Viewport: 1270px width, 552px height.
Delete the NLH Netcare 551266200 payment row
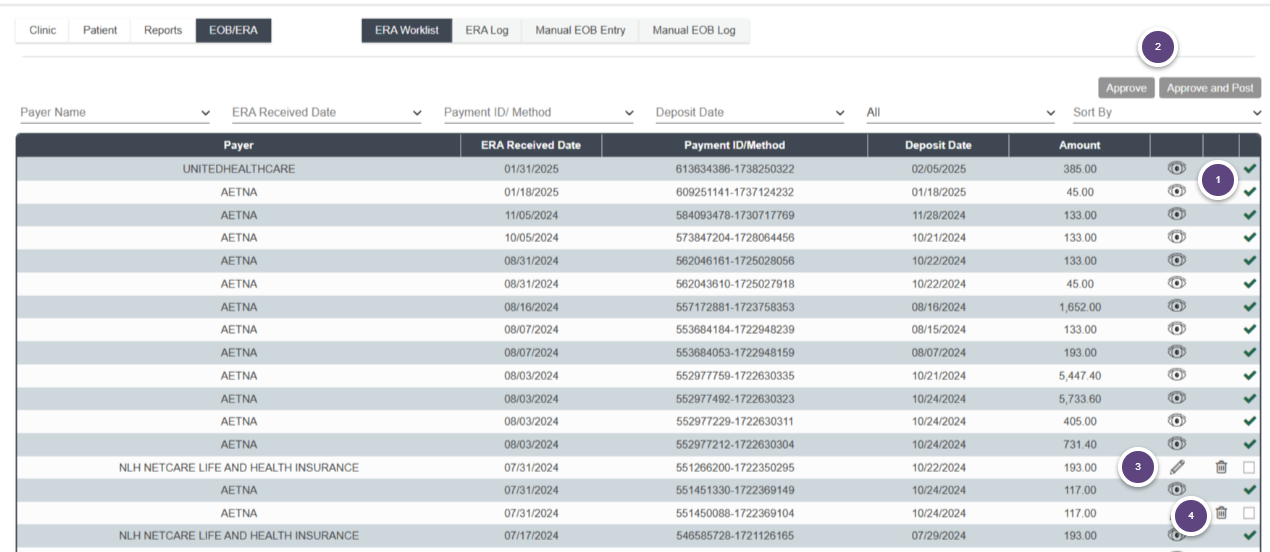click(x=1221, y=467)
